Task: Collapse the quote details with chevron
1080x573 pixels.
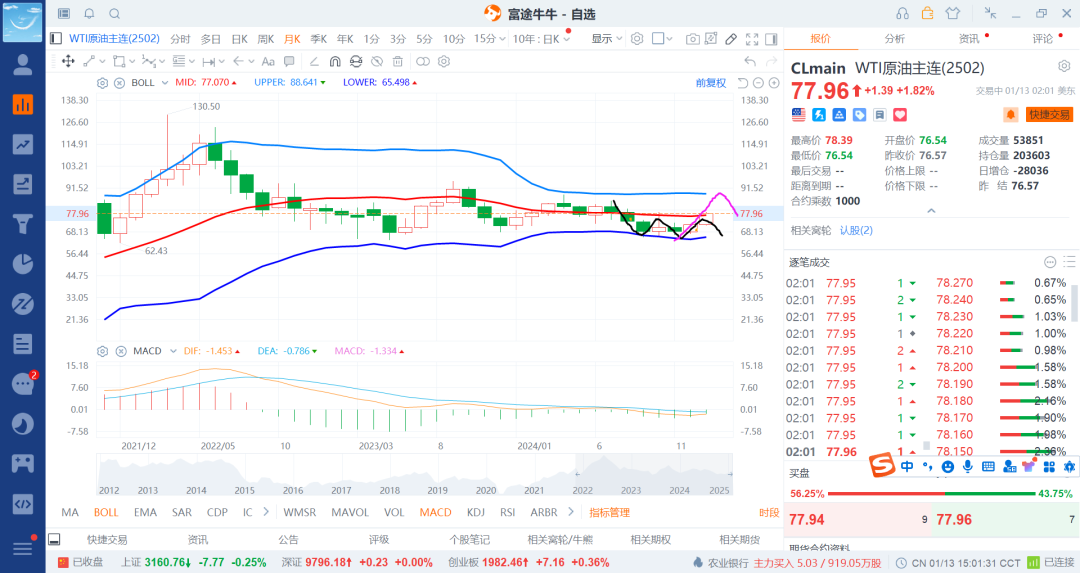Action: pos(931,211)
